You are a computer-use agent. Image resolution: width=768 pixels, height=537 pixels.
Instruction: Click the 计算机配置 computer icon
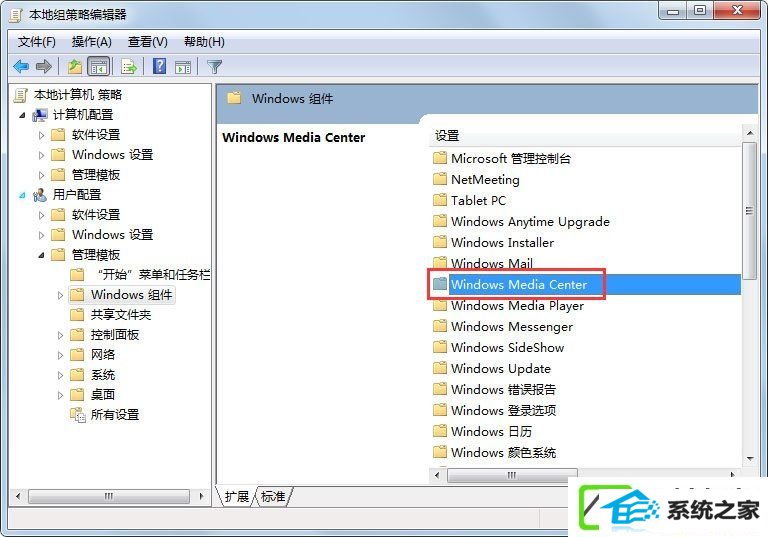click(x=40, y=115)
